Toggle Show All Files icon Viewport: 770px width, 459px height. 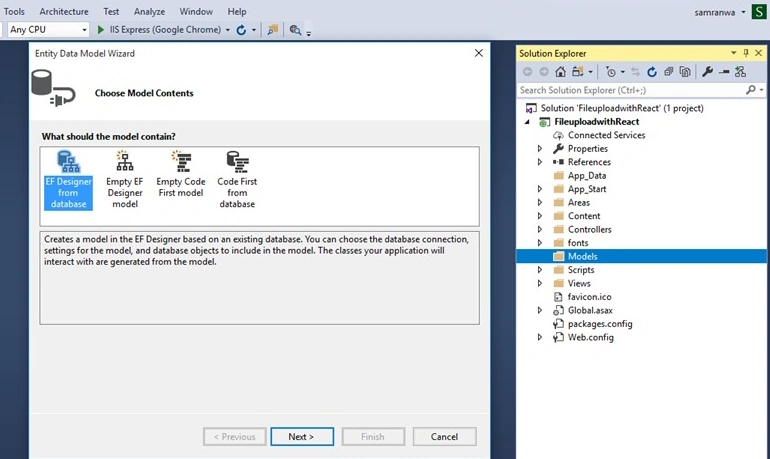[685, 72]
